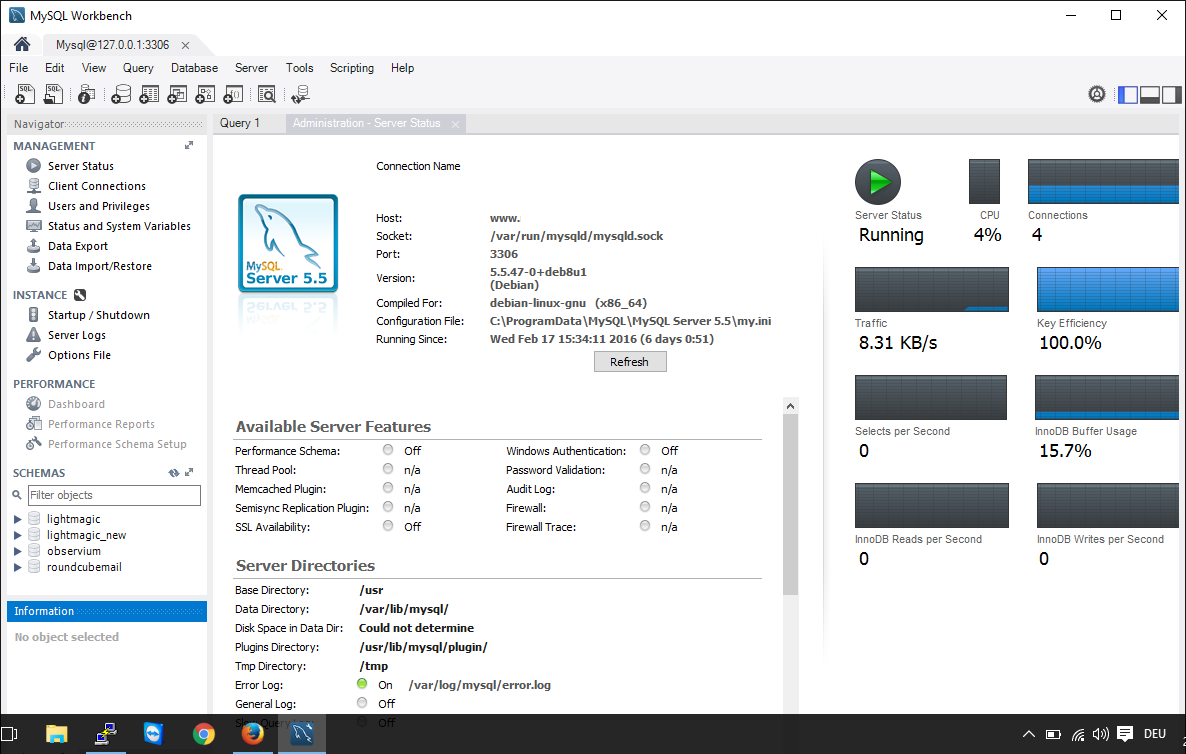The image size is (1186, 754).
Task: Open the Edit menu
Action: pyautogui.click(x=54, y=68)
